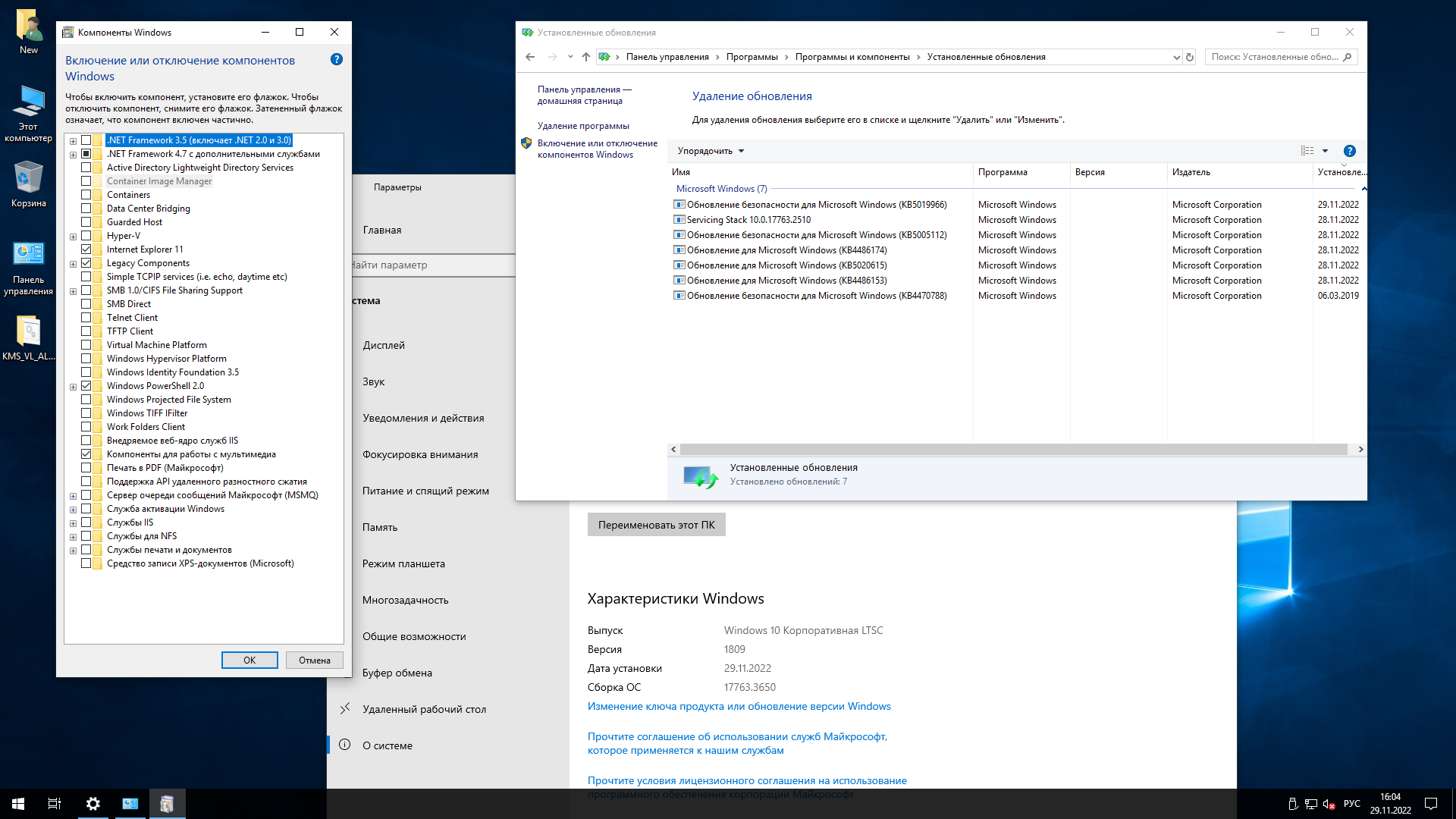Open help in the Windows Components dialog
Viewport: 1456px width, 819px height.
337,60
